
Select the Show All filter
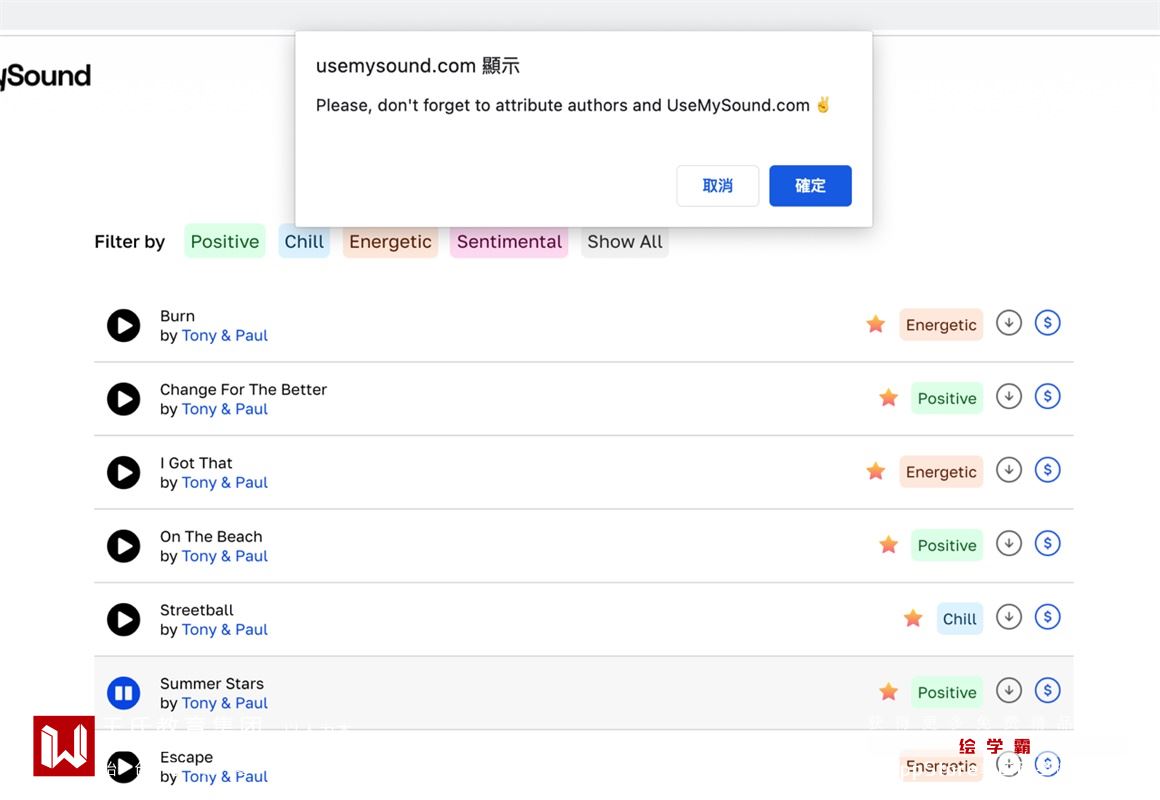(625, 241)
